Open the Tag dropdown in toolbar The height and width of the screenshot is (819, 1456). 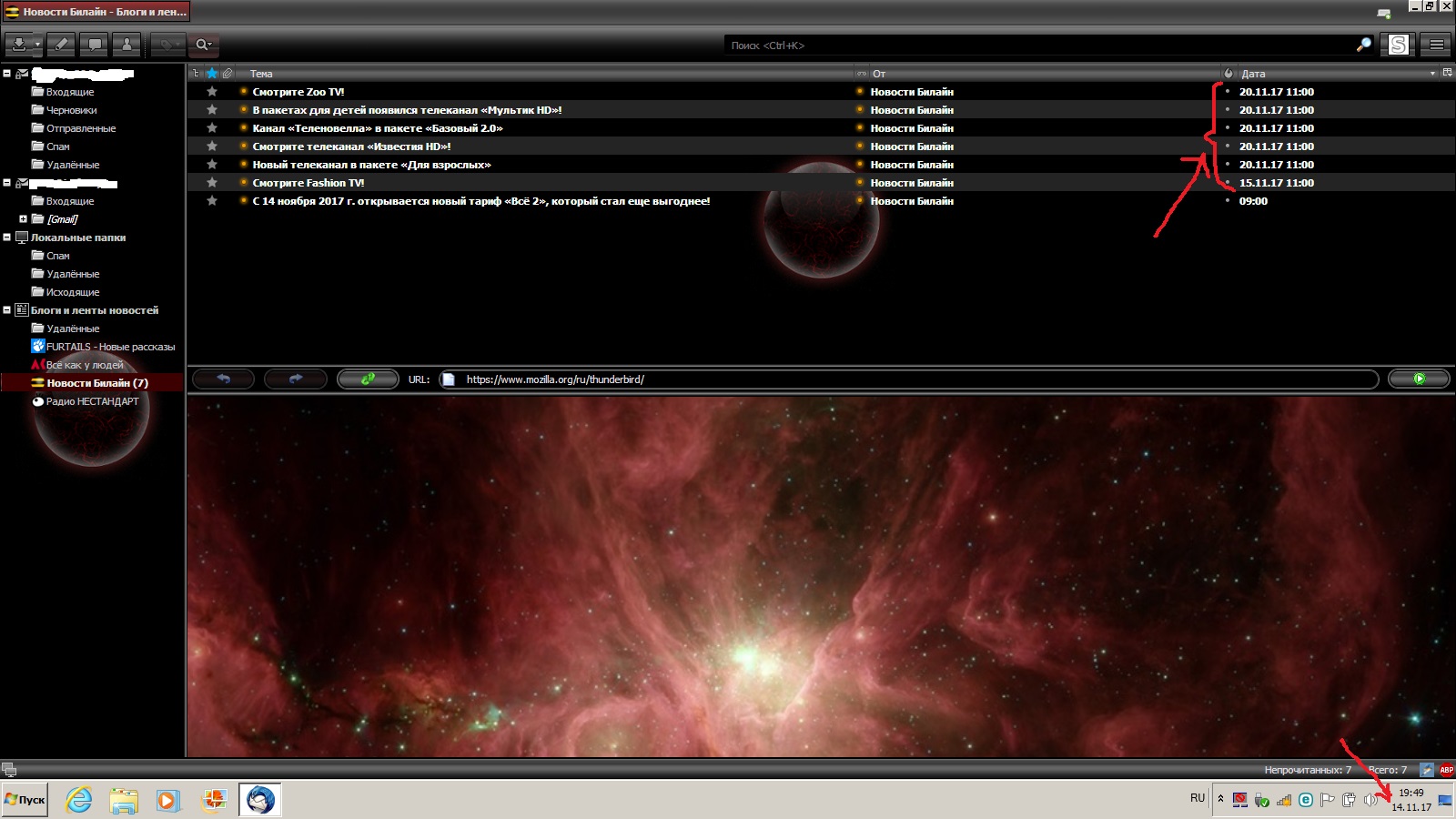tap(167, 44)
